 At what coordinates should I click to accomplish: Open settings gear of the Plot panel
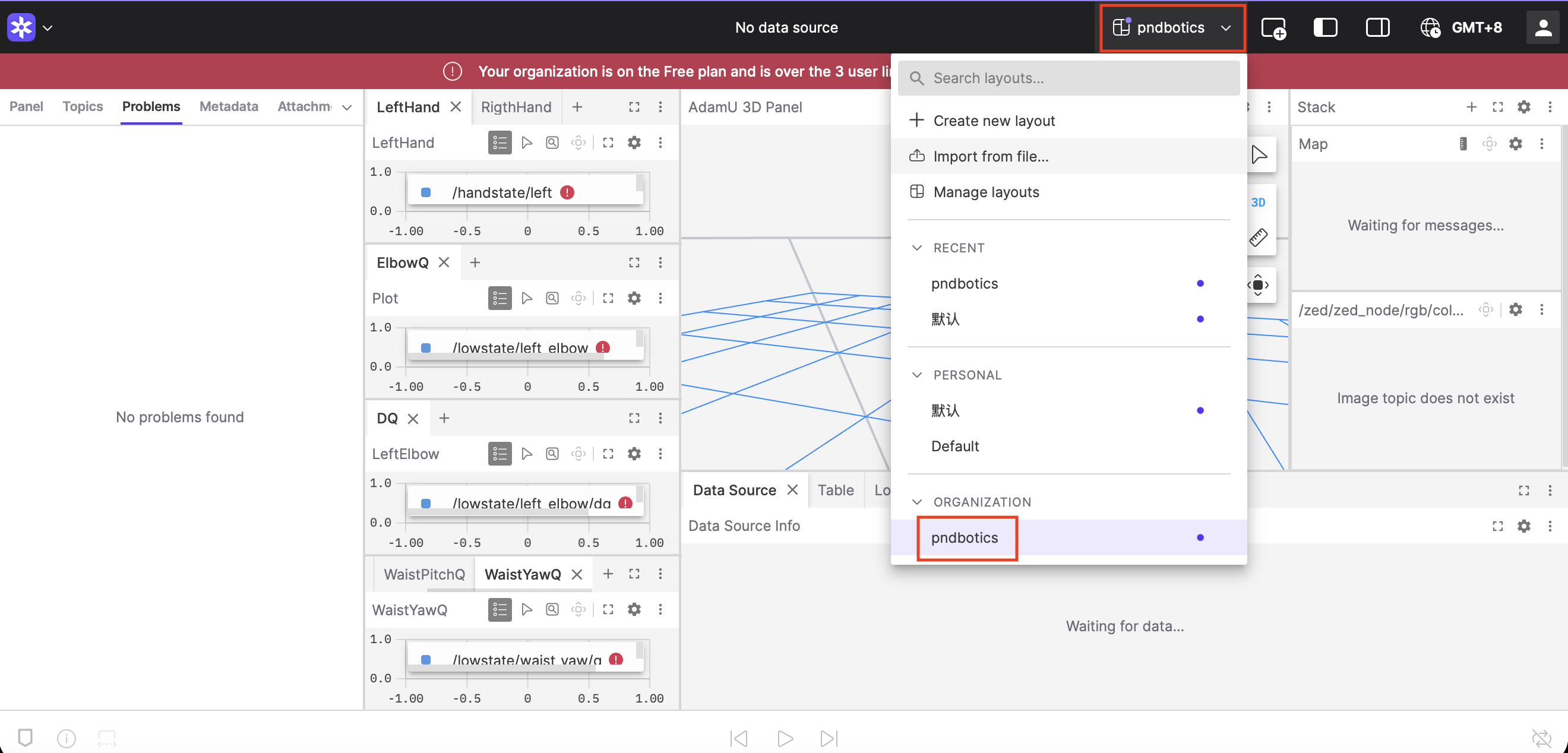point(634,298)
